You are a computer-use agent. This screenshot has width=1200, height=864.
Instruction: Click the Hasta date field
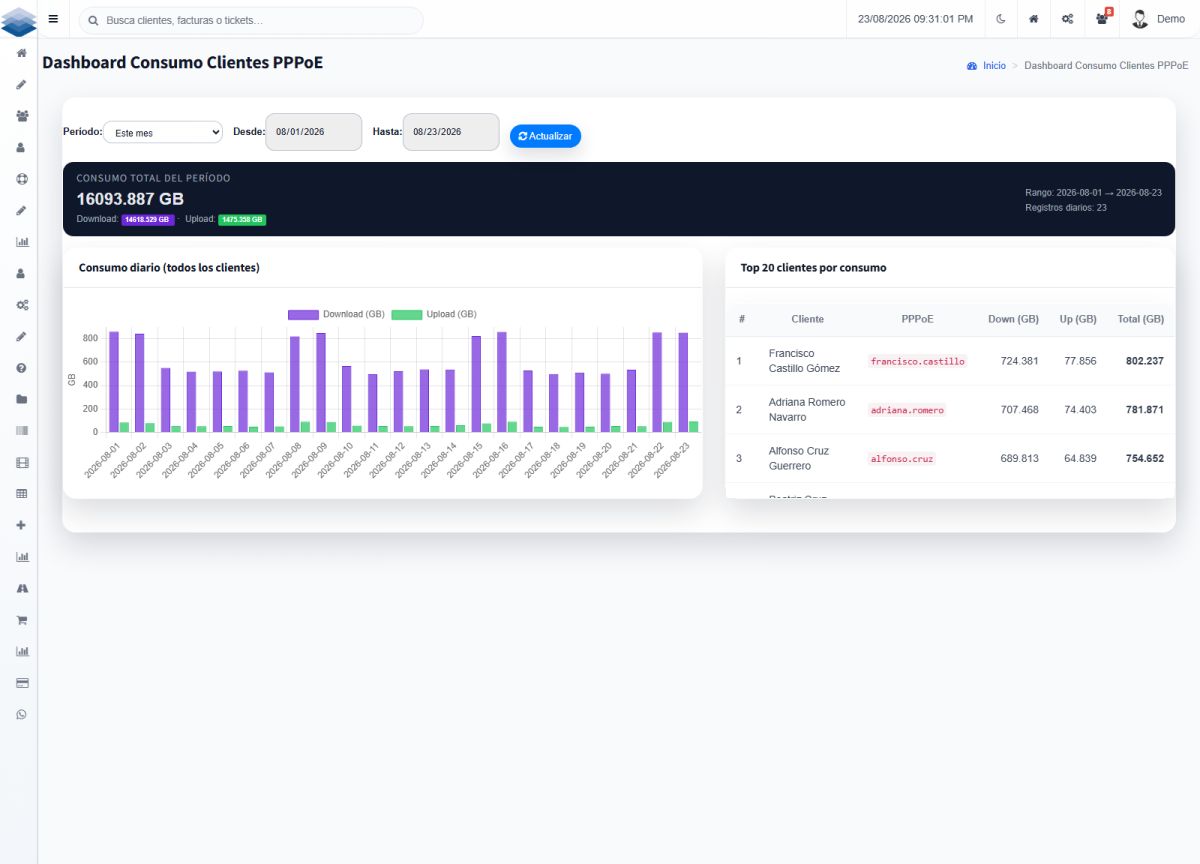(x=451, y=132)
